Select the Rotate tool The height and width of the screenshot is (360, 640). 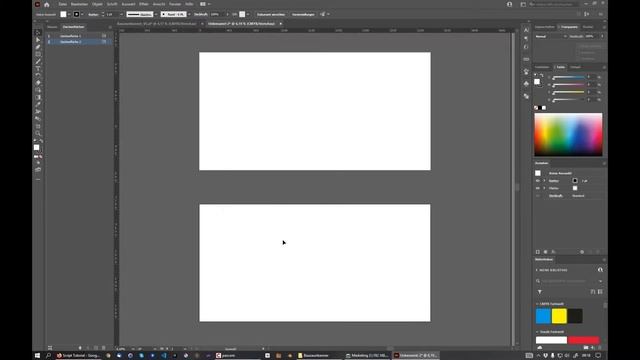pyautogui.click(x=38, y=76)
